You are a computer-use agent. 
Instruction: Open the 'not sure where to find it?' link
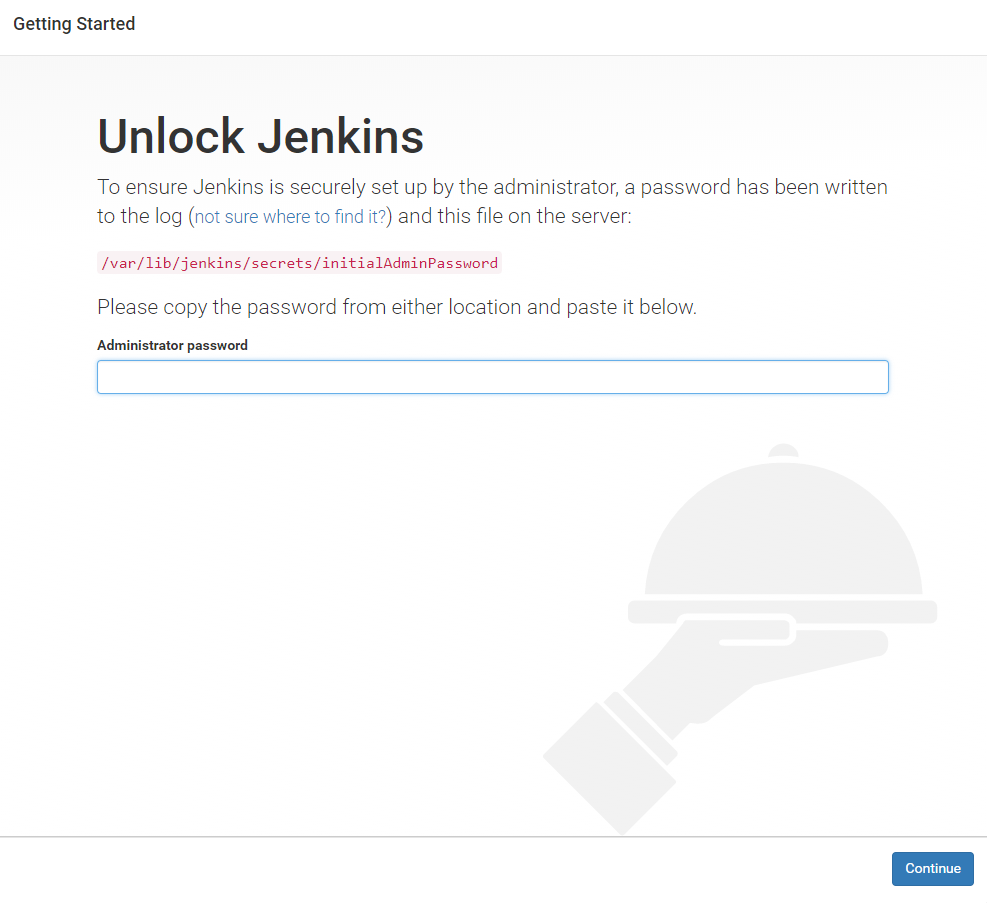coord(290,216)
